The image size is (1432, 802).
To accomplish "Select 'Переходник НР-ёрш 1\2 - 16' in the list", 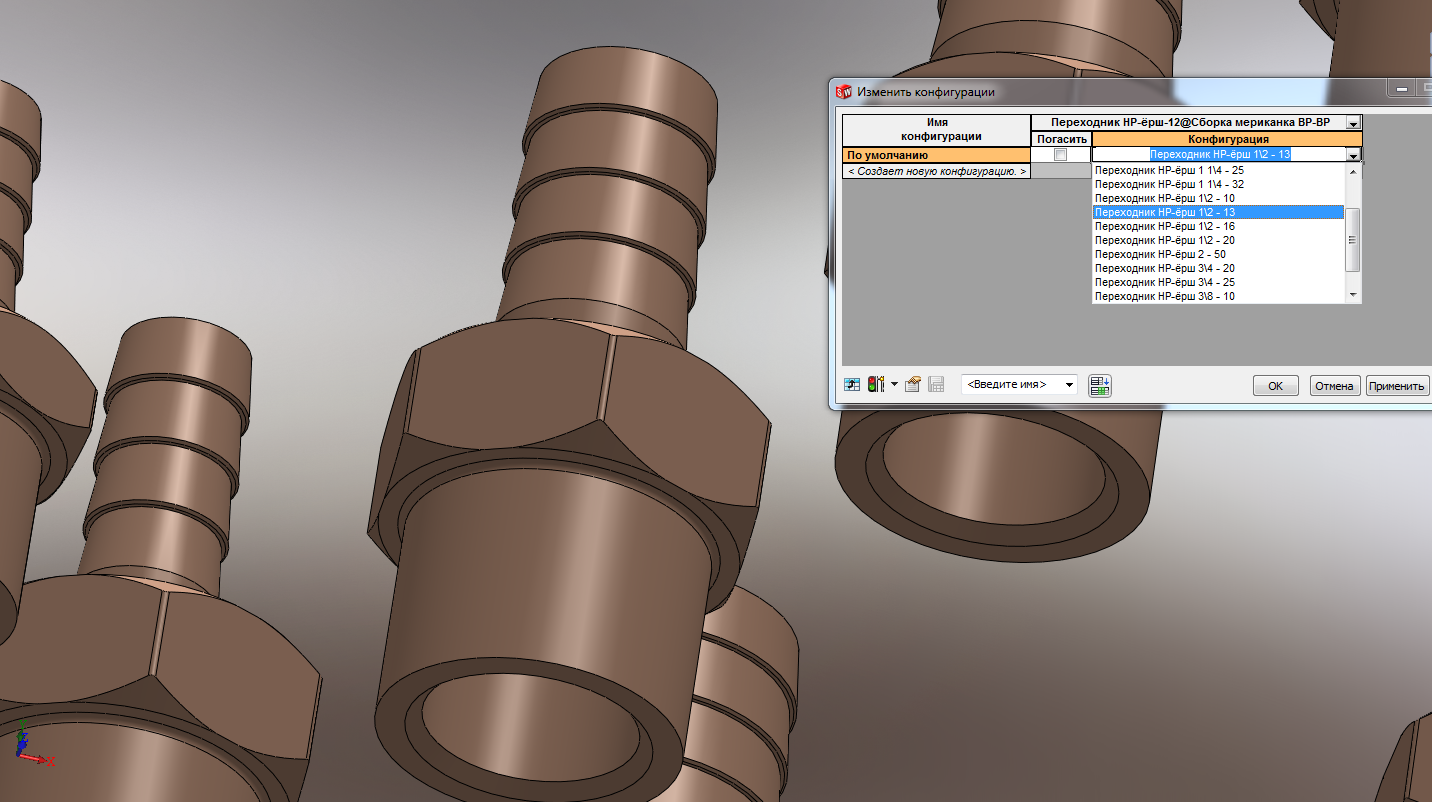I will 1218,226.
